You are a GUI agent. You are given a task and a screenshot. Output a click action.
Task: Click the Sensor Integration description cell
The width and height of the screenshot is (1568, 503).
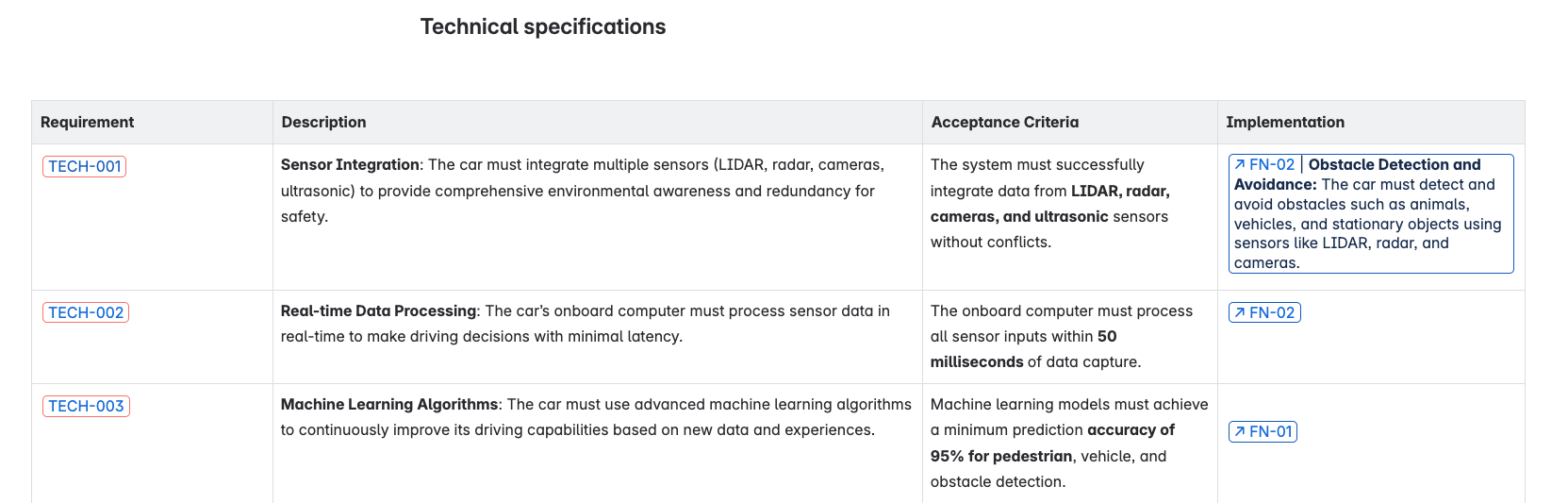tap(598, 217)
